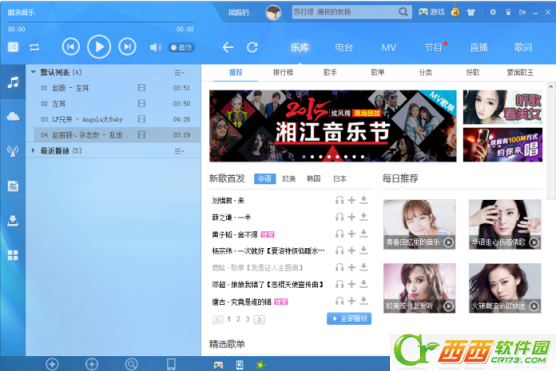Open the local music note sidebar icon
The width and height of the screenshot is (556, 371).
tap(13, 82)
